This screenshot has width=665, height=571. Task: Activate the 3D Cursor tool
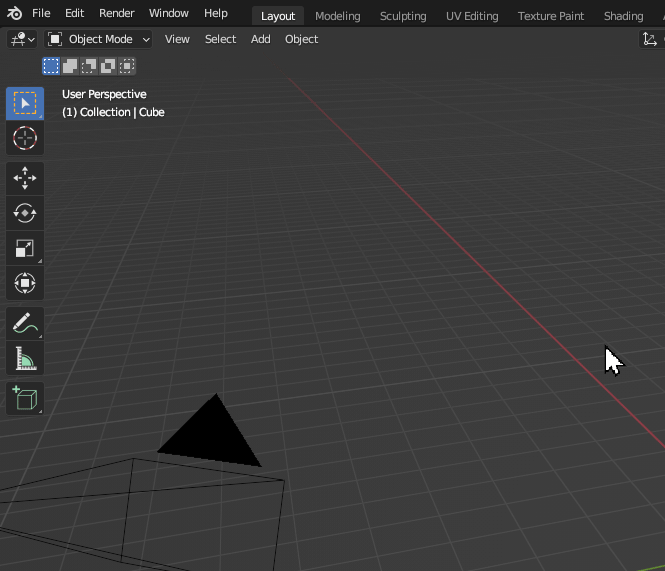pos(25,139)
